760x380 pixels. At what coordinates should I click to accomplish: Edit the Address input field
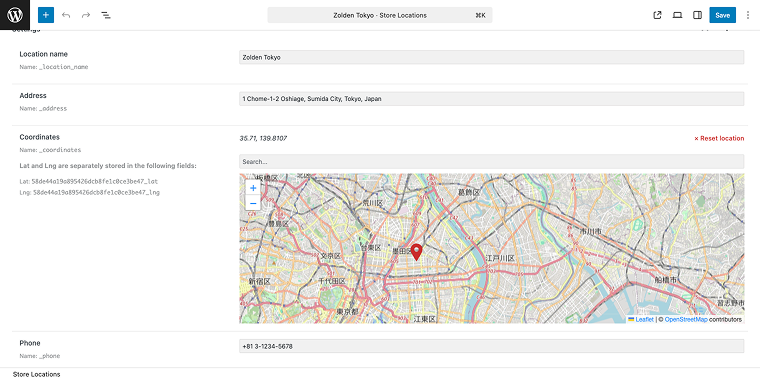coord(491,99)
